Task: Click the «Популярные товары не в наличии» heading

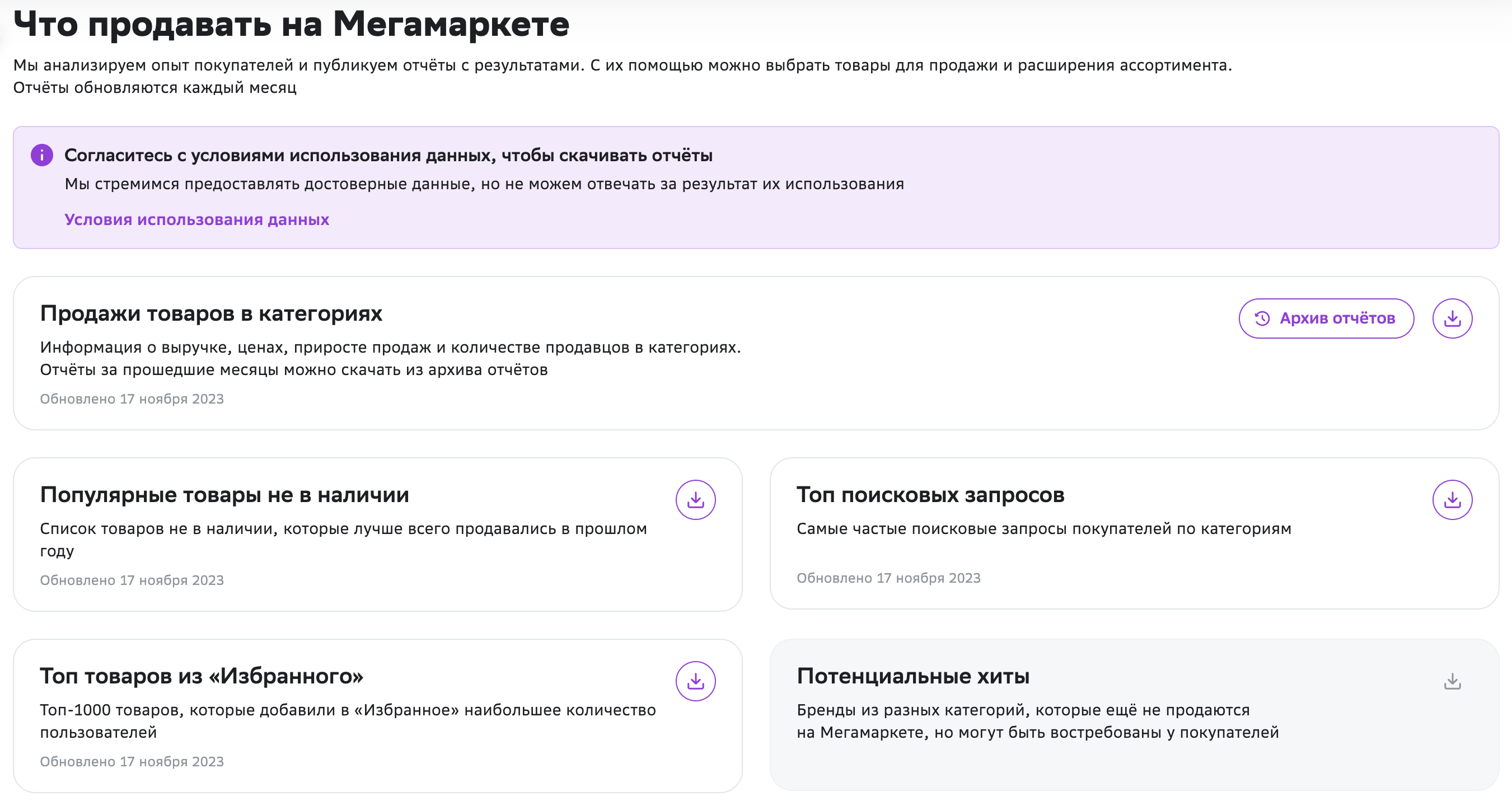Action: 224,495
